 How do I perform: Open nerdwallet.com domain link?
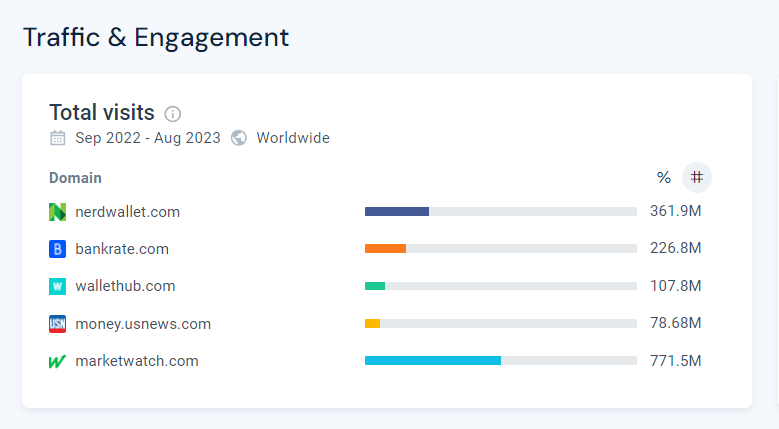(x=128, y=212)
